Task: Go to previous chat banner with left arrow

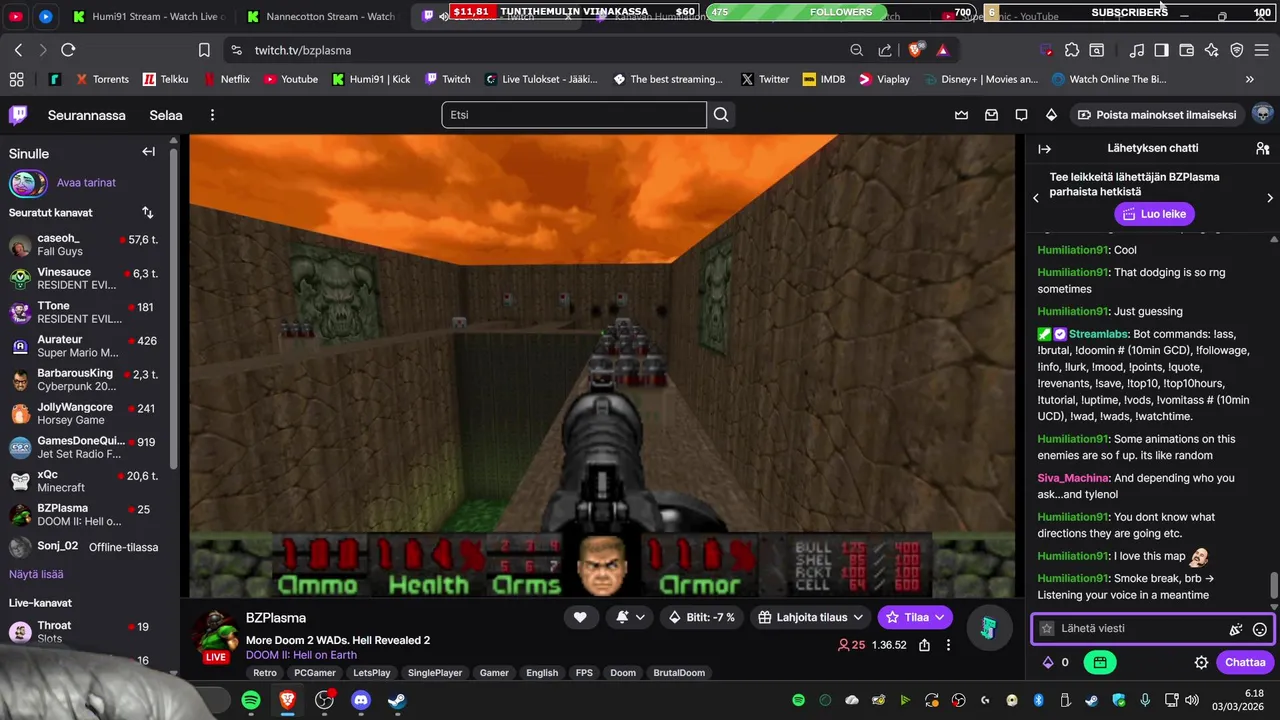Action: point(1036,198)
